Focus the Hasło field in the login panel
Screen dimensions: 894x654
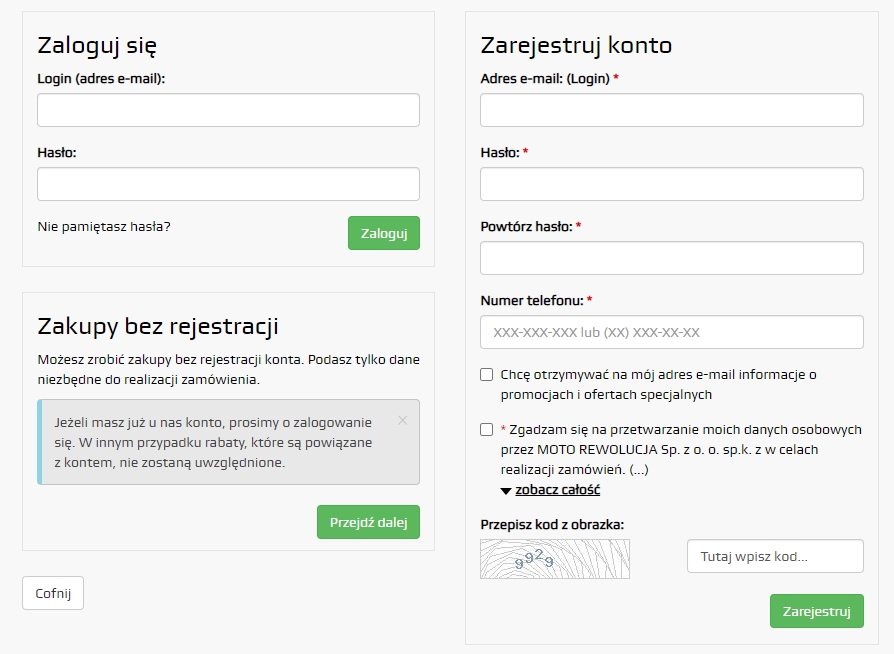click(x=229, y=184)
